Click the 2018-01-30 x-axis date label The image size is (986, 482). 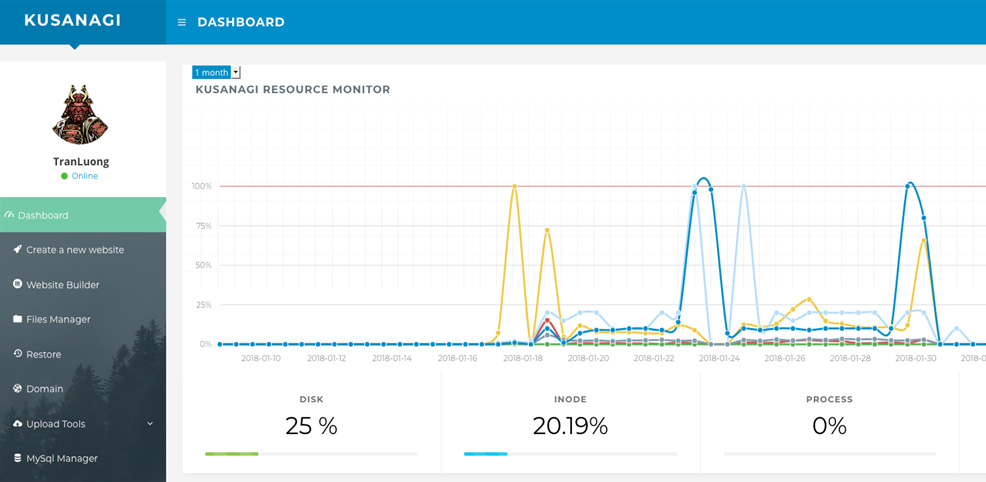point(915,358)
